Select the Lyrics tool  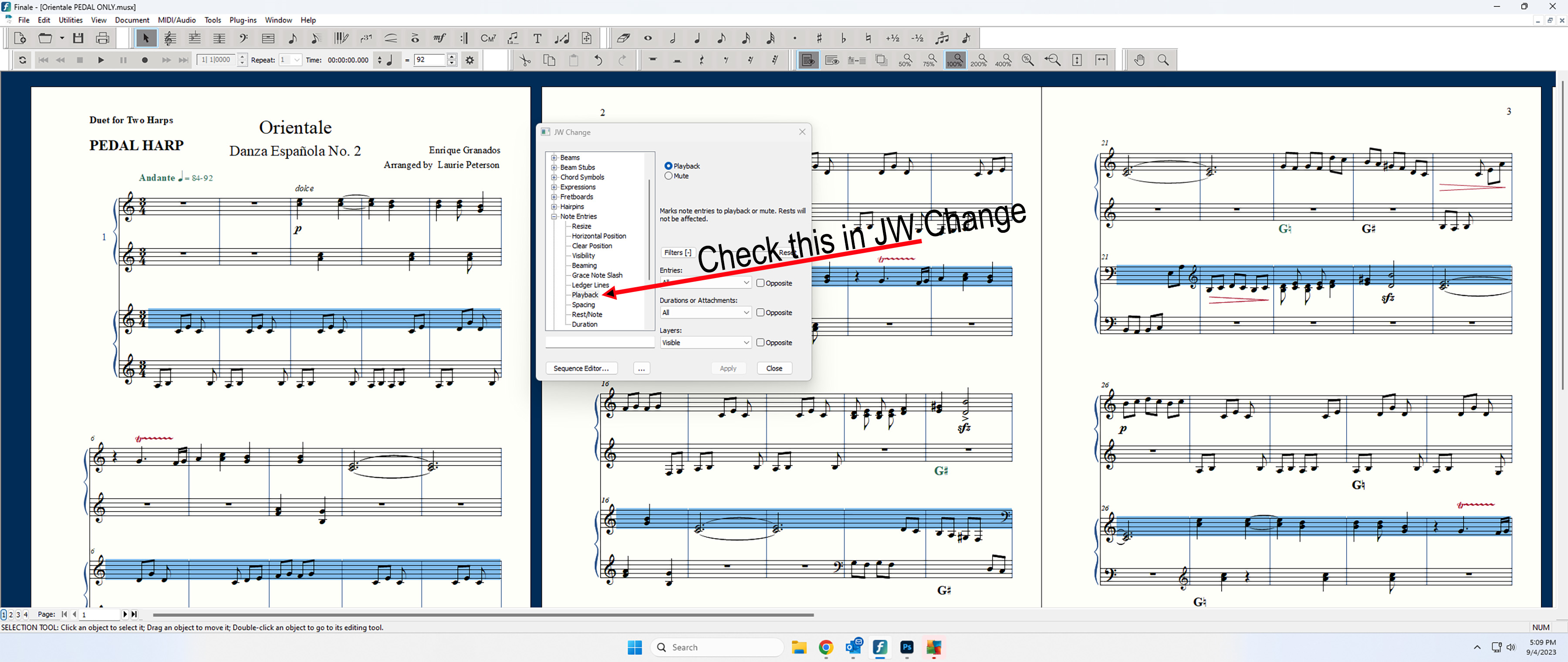click(513, 38)
